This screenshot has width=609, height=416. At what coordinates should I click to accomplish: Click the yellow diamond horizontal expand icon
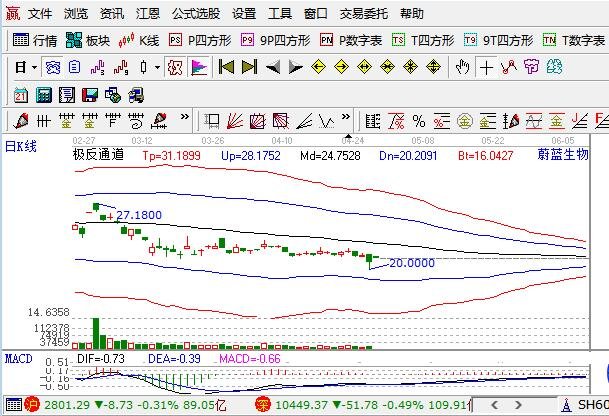tap(364, 67)
